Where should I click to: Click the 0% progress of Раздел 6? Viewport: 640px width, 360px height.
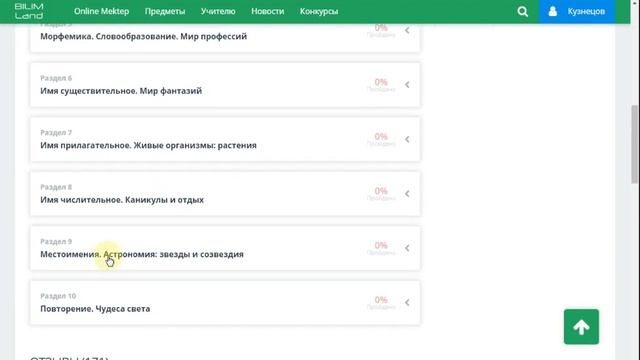point(381,82)
